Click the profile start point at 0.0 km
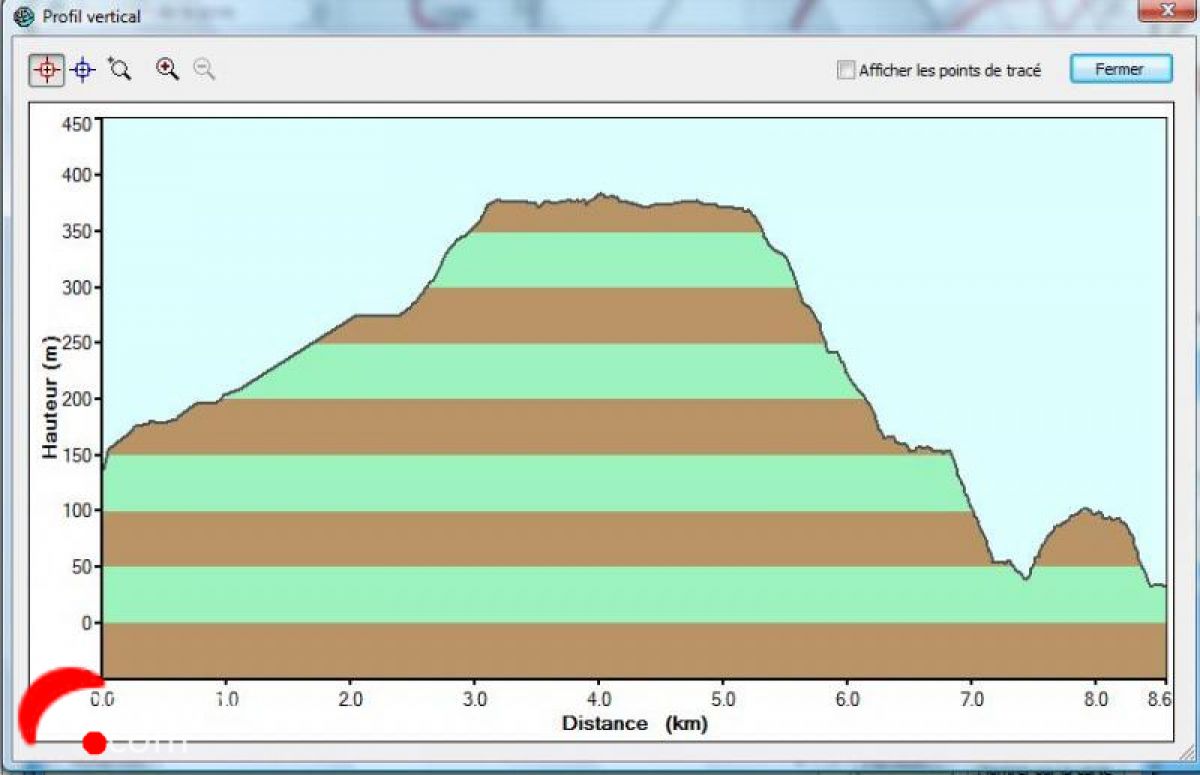 click(104, 468)
